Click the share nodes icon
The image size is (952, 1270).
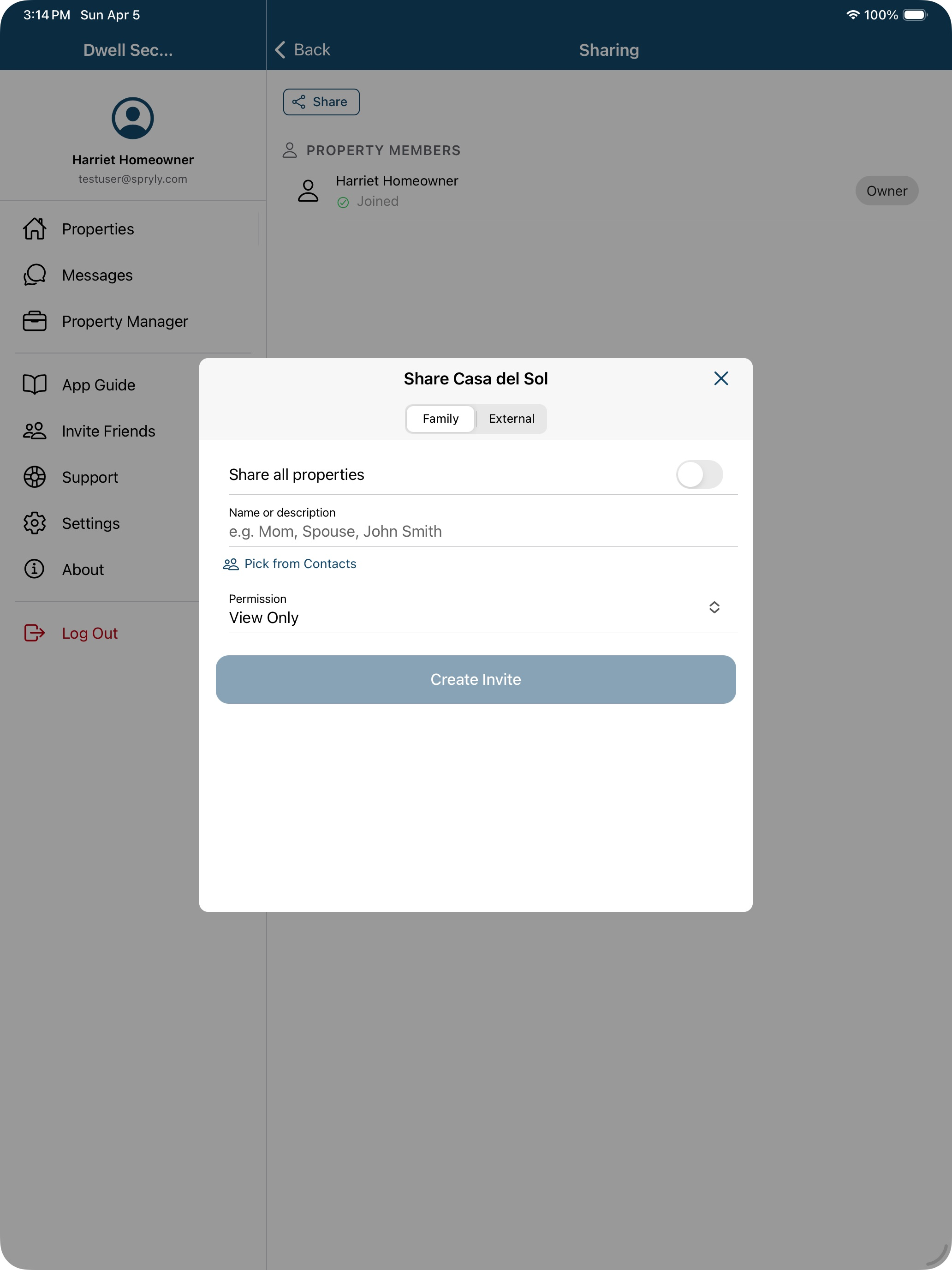point(298,102)
